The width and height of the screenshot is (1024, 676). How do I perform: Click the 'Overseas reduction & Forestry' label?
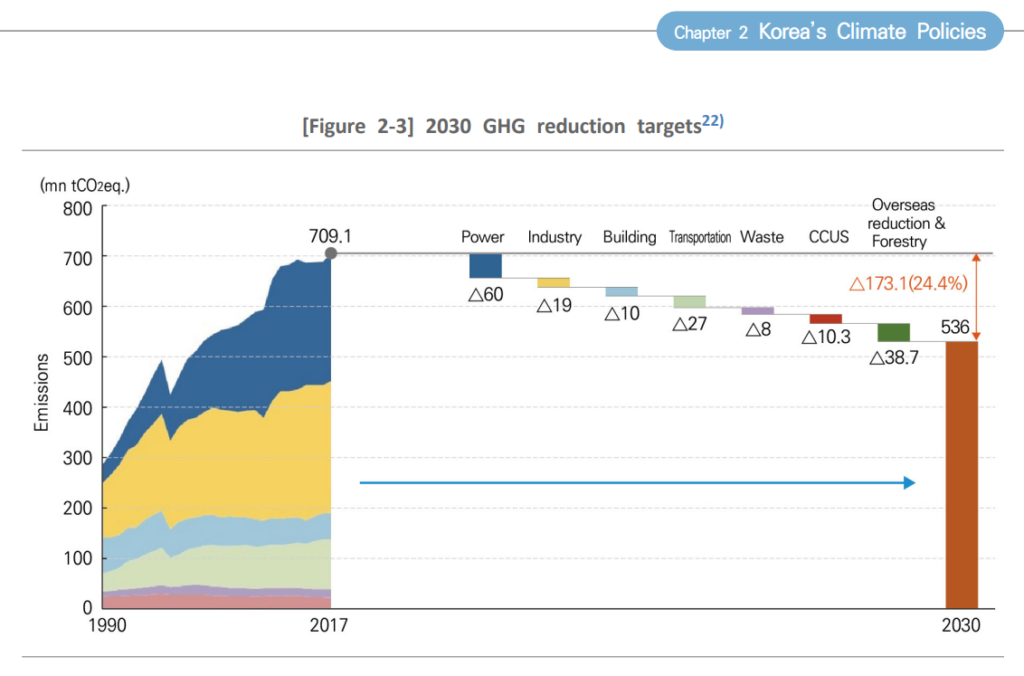906,223
